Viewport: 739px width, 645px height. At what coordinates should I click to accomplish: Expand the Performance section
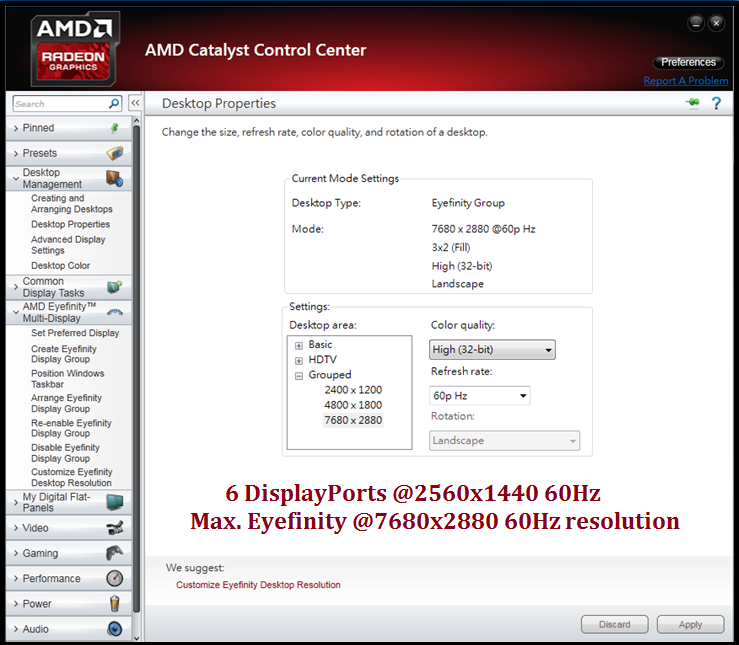[16, 579]
